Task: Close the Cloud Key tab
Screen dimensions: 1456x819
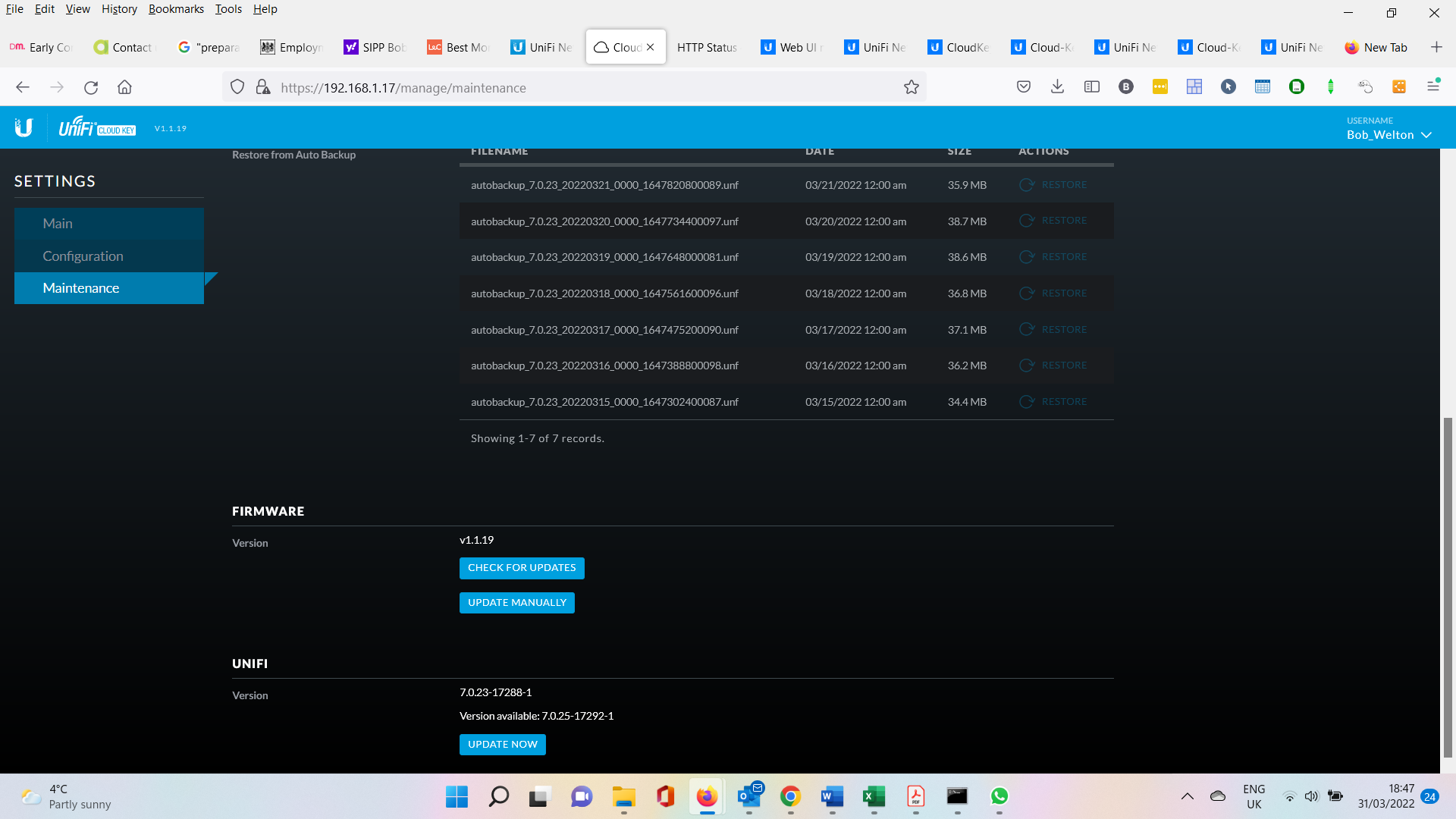Action: pos(651,47)
